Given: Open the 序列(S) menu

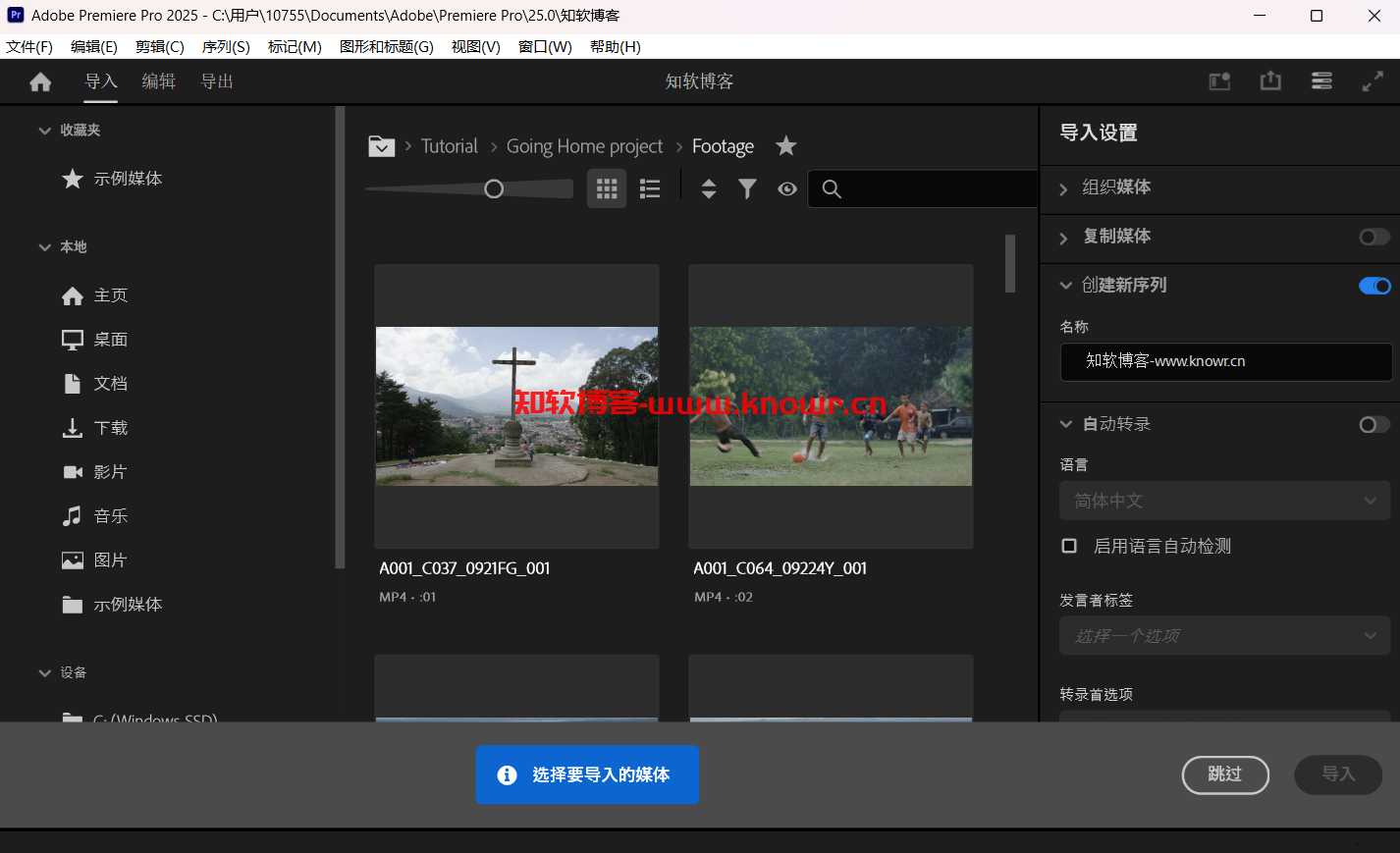Looking at the screenshot, I should [226, 46].
